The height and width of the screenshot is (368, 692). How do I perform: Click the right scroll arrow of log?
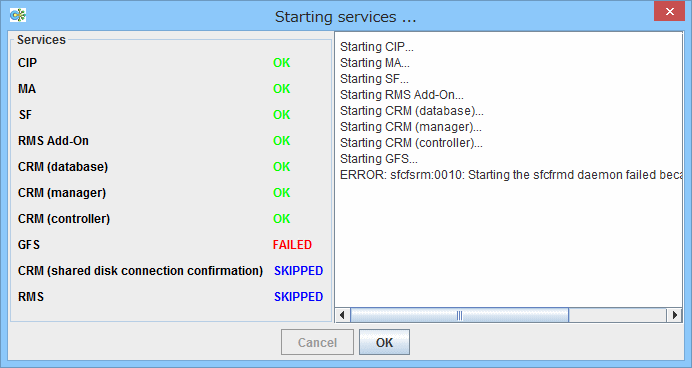click(674, 315)
